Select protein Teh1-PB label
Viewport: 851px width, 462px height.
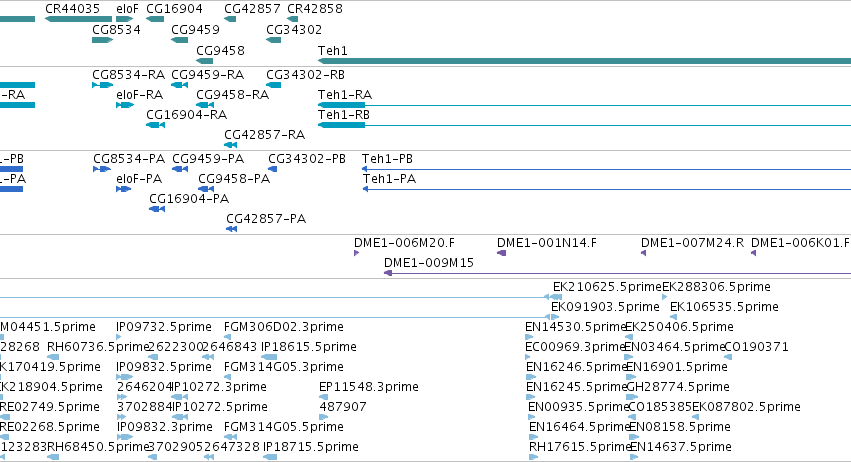pos(388,159)
